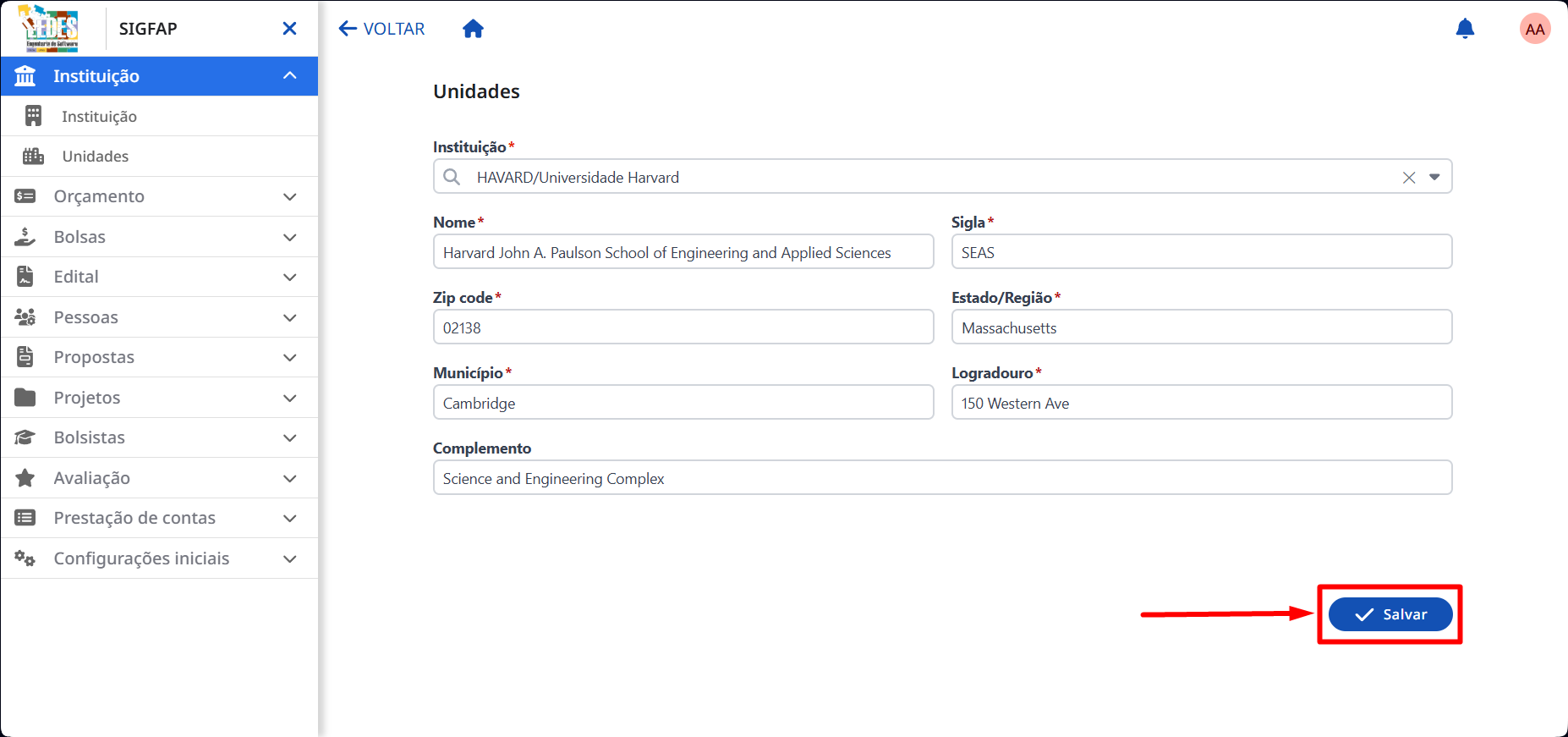Viewport: 1568px width, 737px height.
Task: Click the Complemento input field
Action: tap(943, 478)
